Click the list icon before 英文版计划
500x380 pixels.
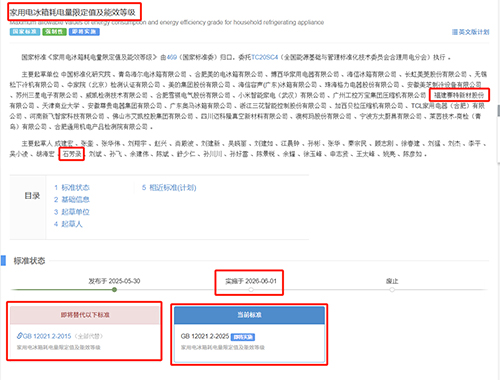(x=455, y=32)
